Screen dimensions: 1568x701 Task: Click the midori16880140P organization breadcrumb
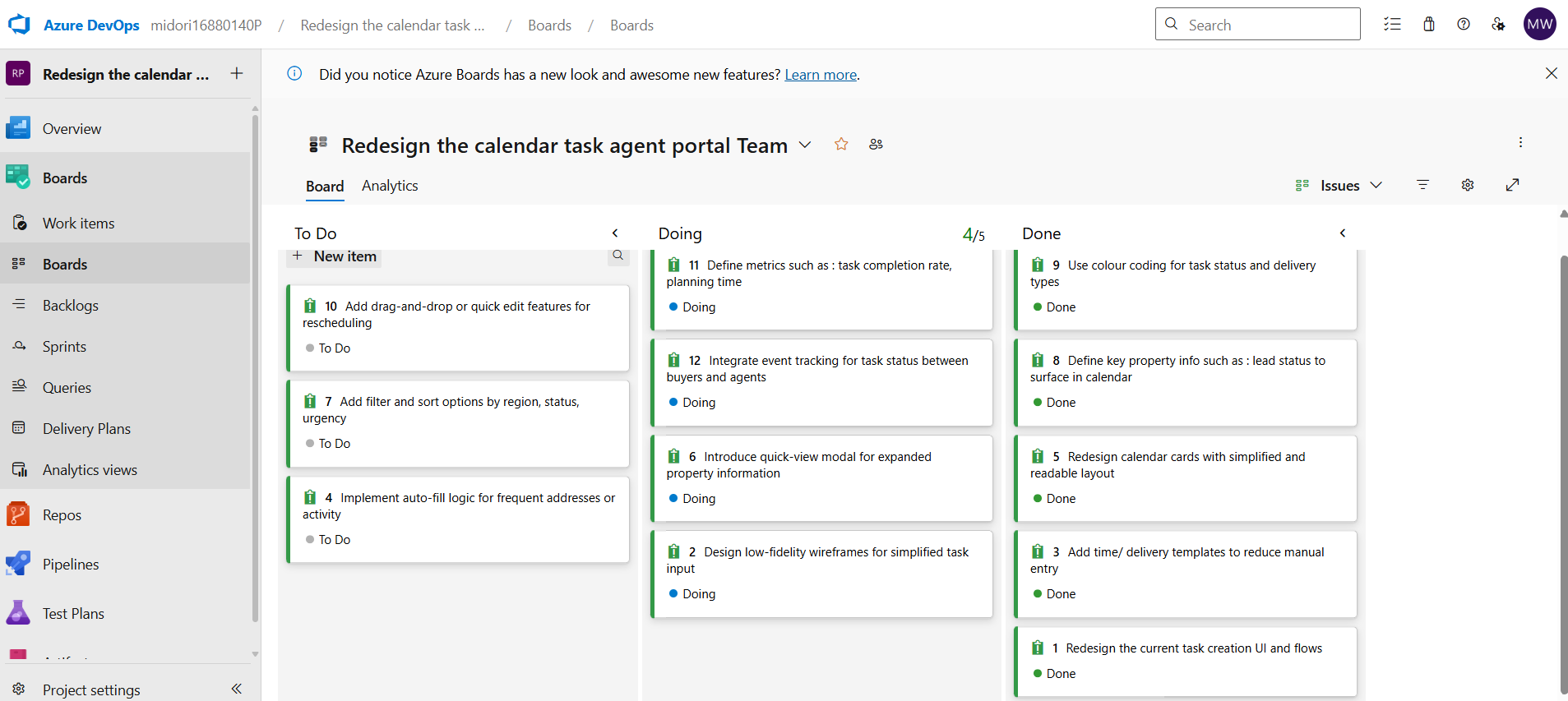(206, 25)
